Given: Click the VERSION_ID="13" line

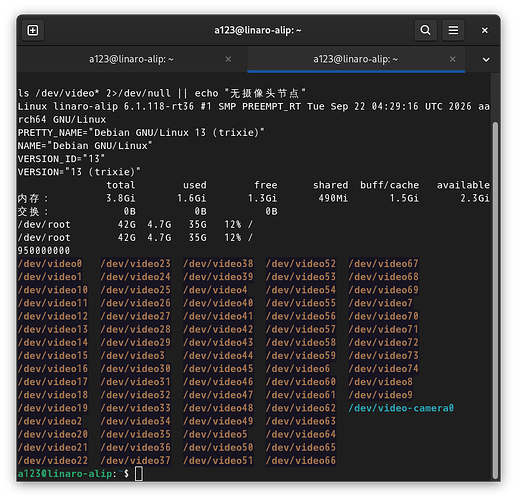Looking at the screenshot, I should coord(61,159).
